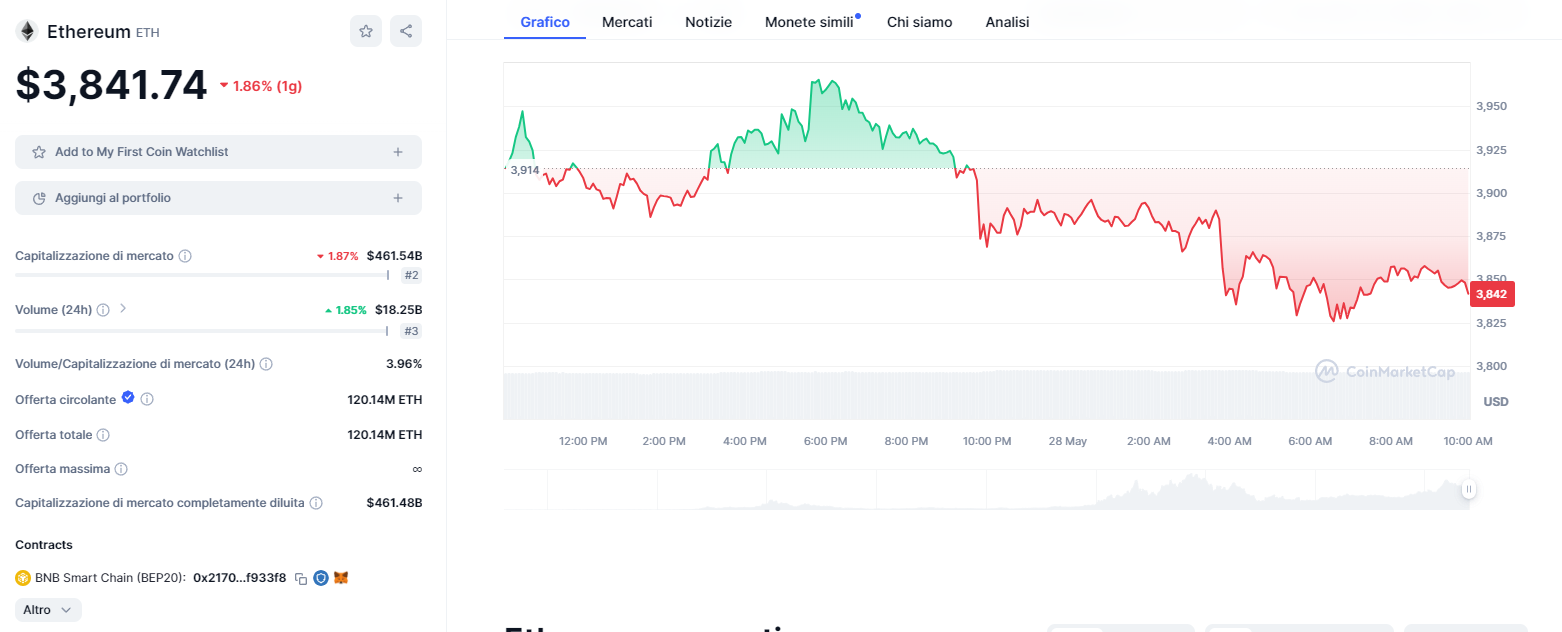
Task: Click info icon next to Offerta circolante
Action: click(147, 399)
